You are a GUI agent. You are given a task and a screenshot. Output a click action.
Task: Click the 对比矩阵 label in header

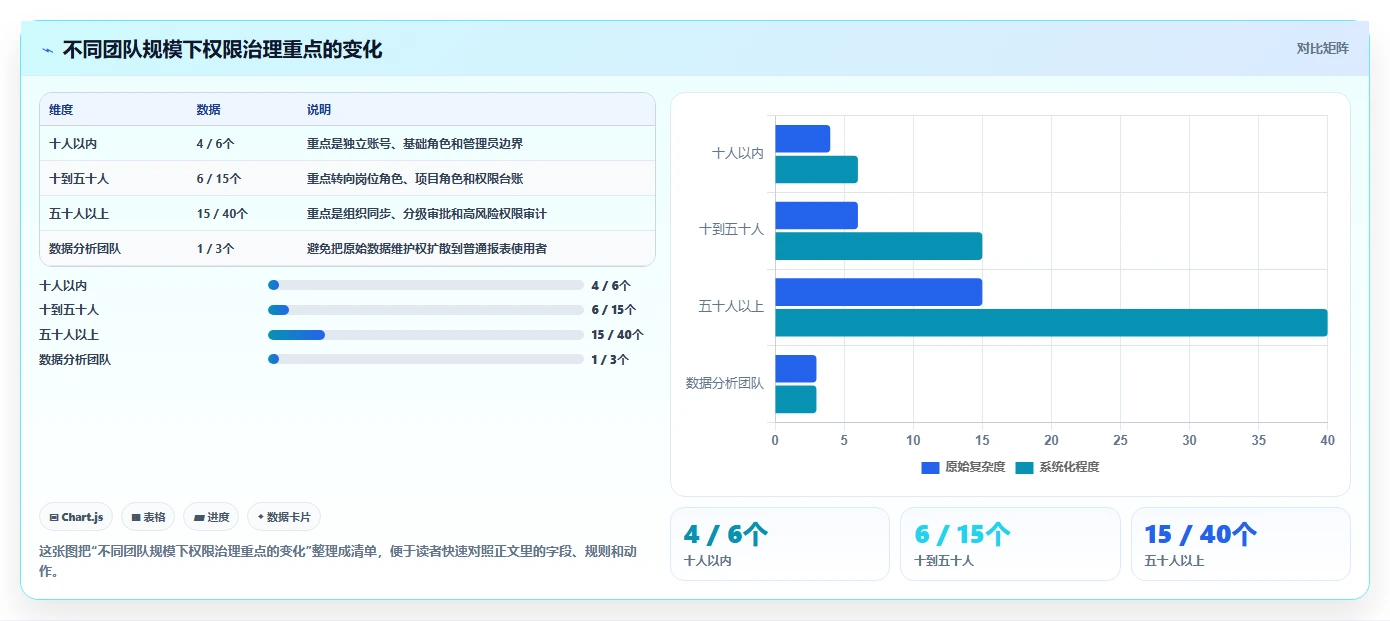pyautogui.click(x=1322, y=48)
